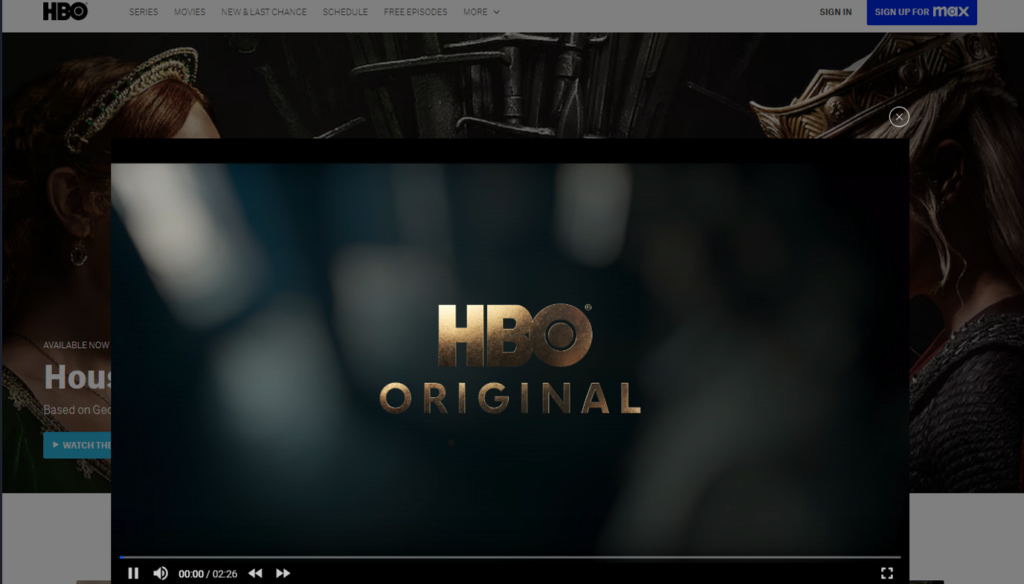Click the partially hidden Watch button

[x=77, y=445]
